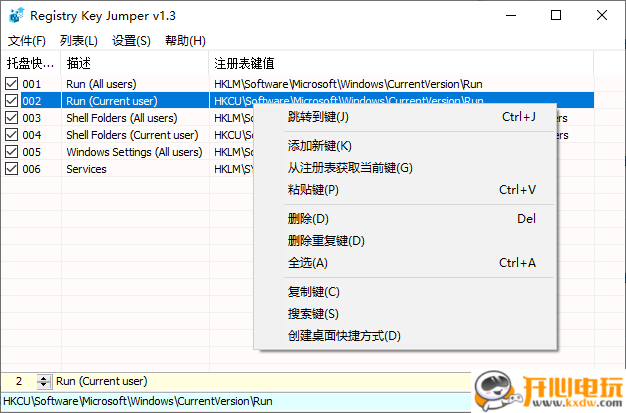Uncheck the checkbox for entry 001
This screenshot has height=413, width=626.
(12, 84)
